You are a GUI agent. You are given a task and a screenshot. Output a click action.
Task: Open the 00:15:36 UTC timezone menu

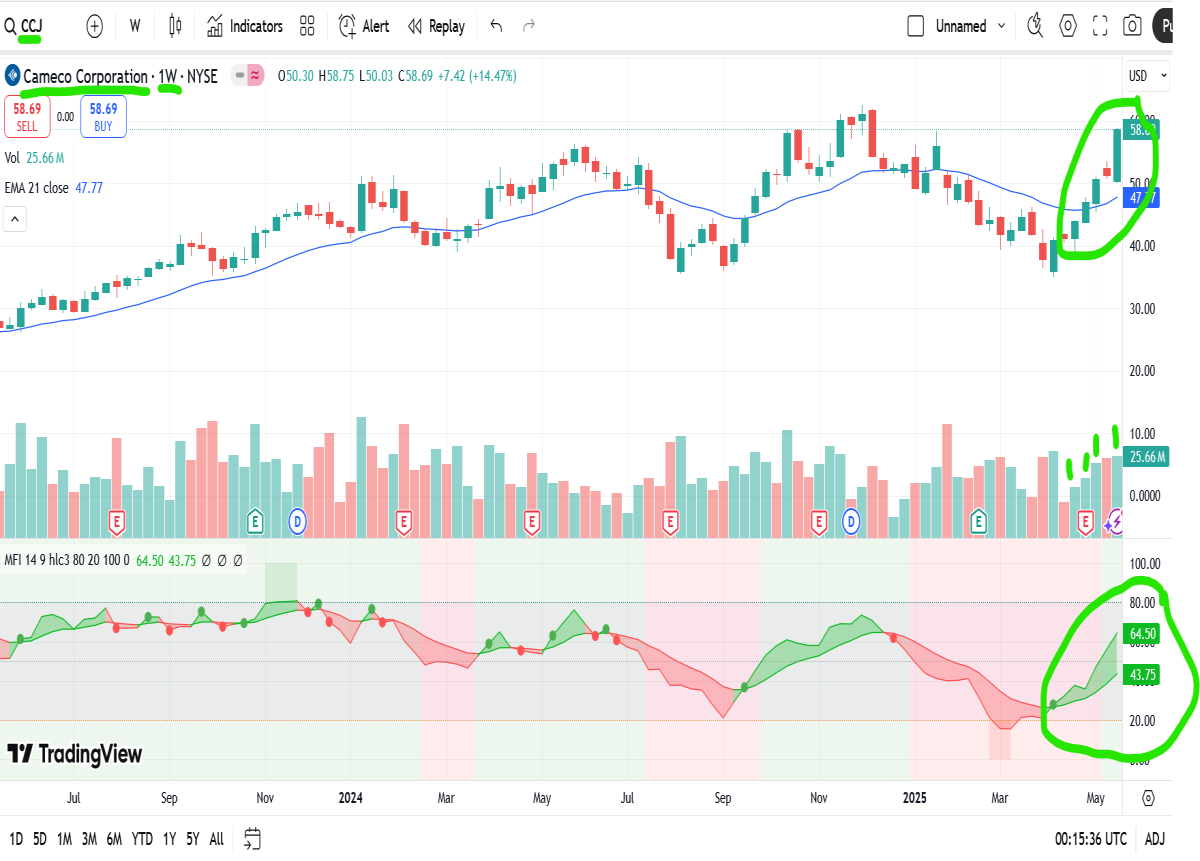(x=1091, y=839)
